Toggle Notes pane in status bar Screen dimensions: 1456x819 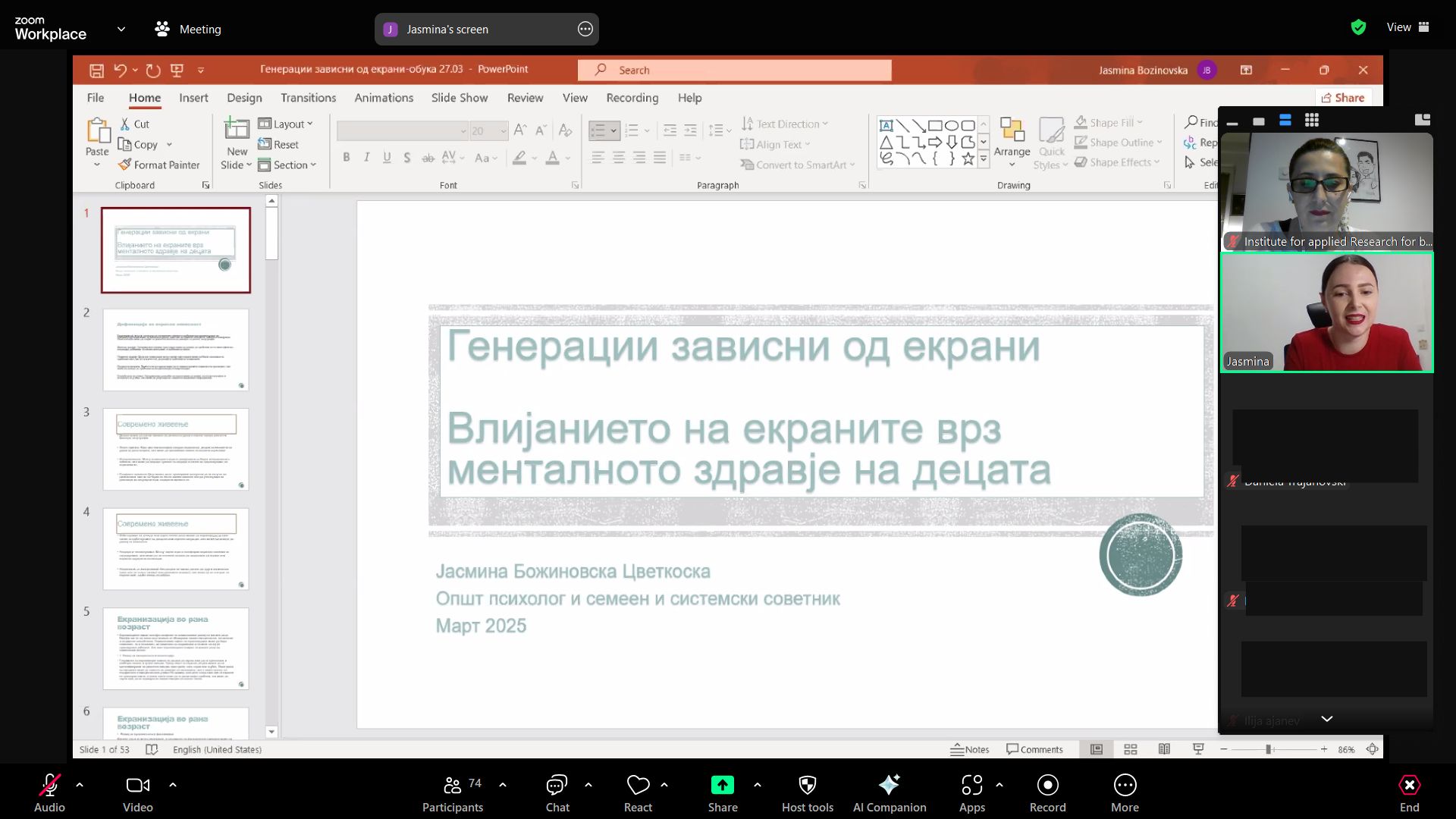pos(970,749)
